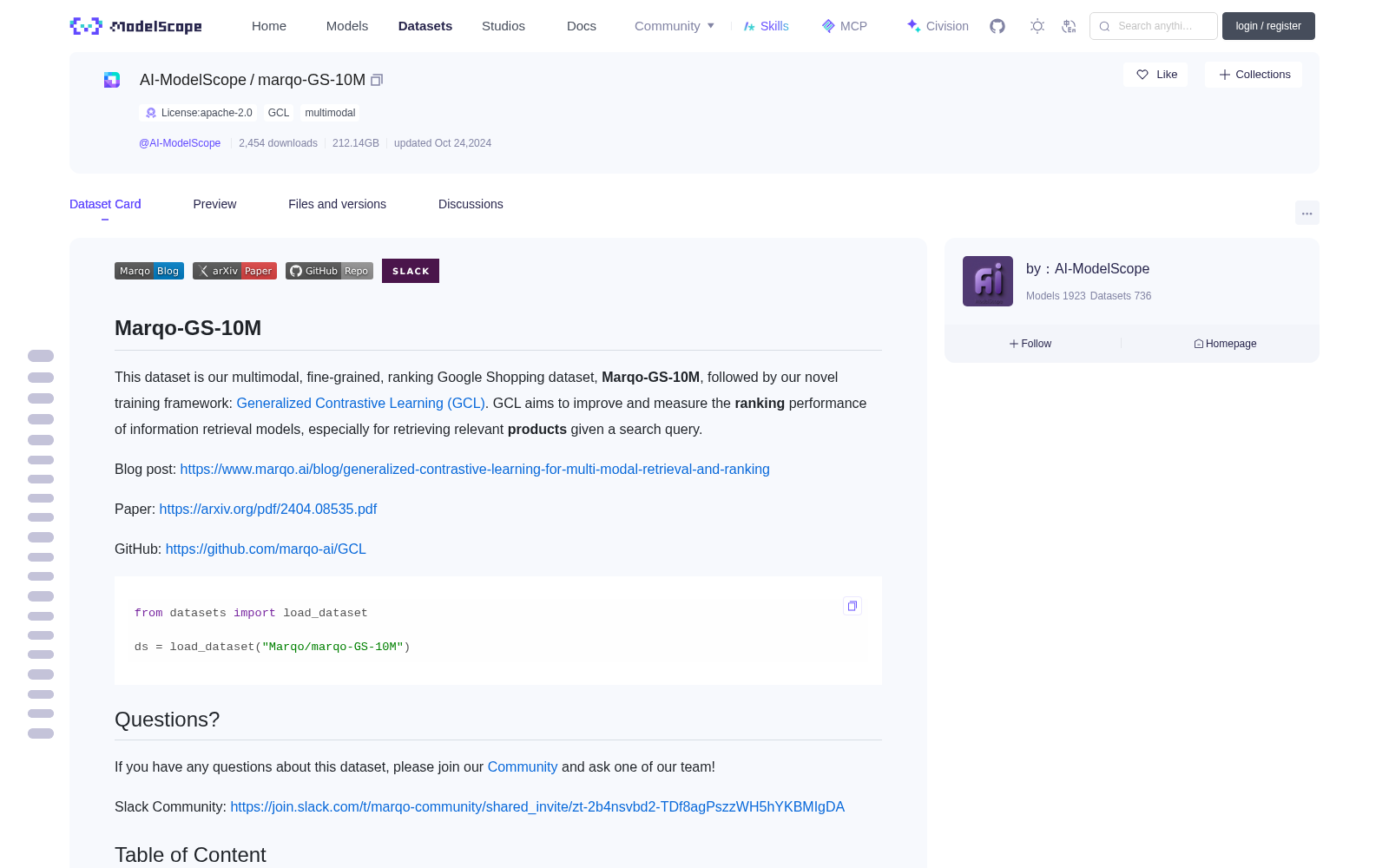This screenshot has width=1389, height=868.
Task: Click the Table of Content heading
Action: [x=190, y=855]
